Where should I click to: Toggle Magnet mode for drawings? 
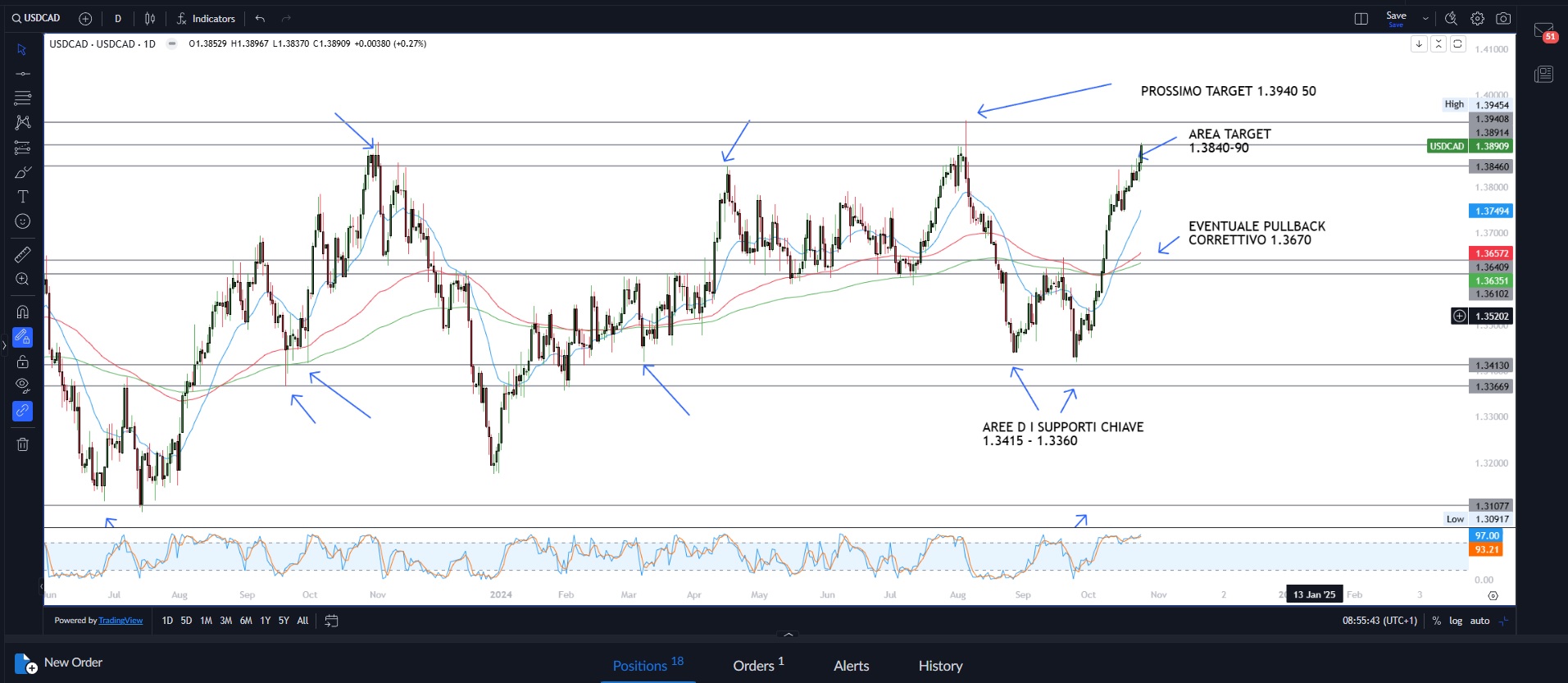[x=23, y=312]
